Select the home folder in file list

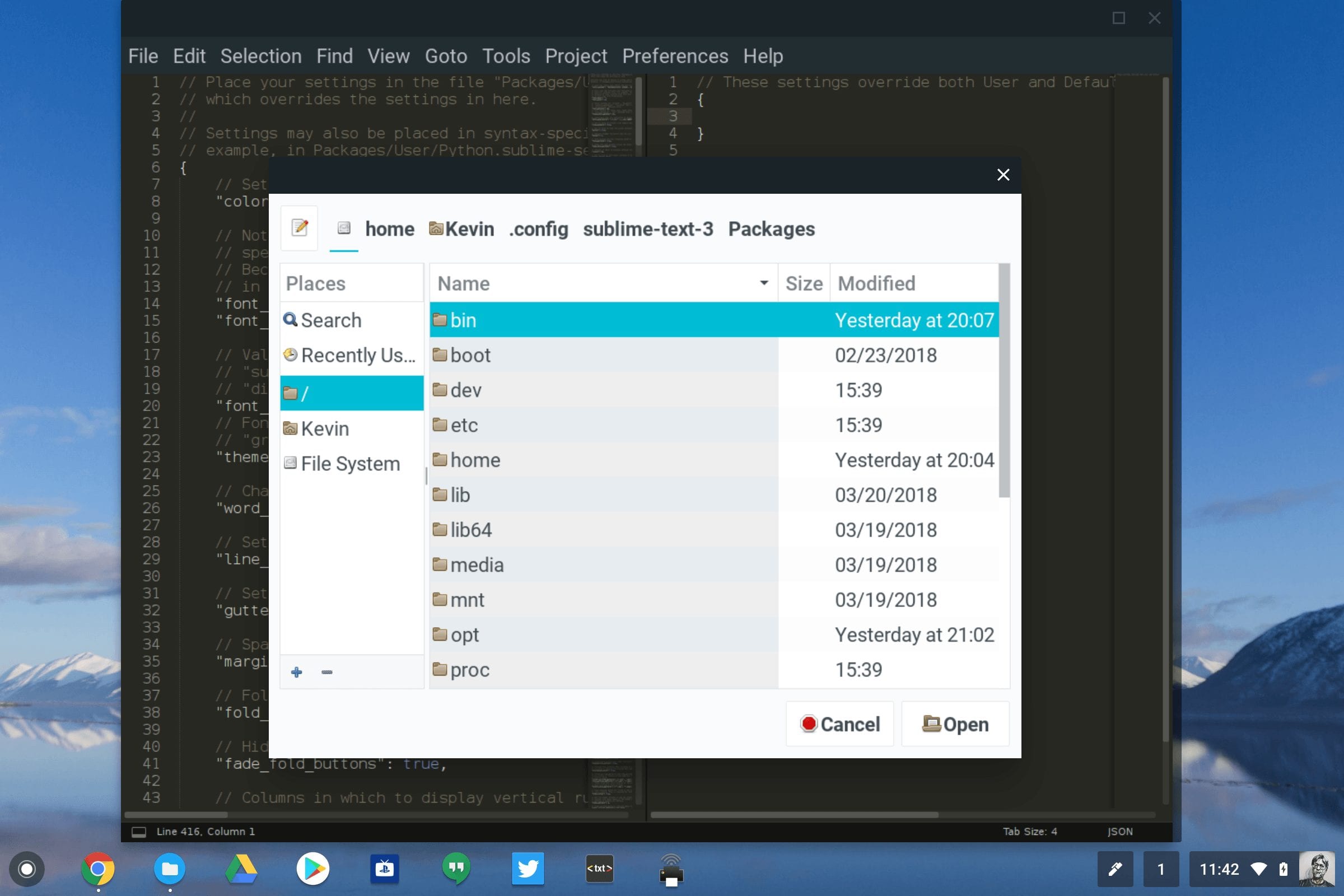pyautogui.click(x=715, y=460)
